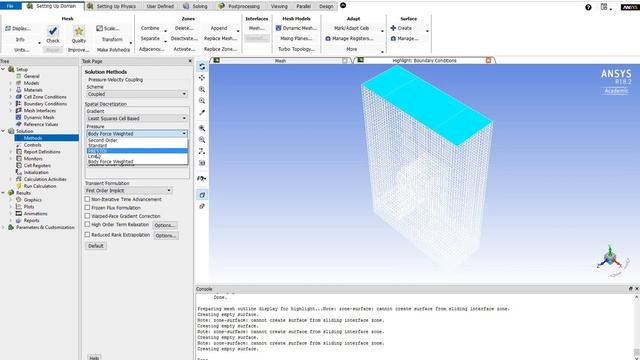
Task: Click the help question mark icon
Action: (588, 7)
